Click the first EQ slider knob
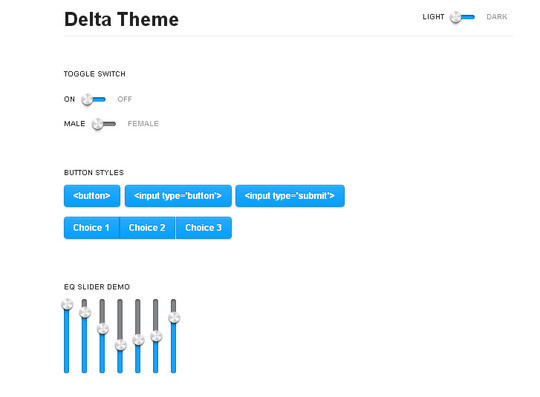The image size is (540, 397). click(x=67, y=304)
